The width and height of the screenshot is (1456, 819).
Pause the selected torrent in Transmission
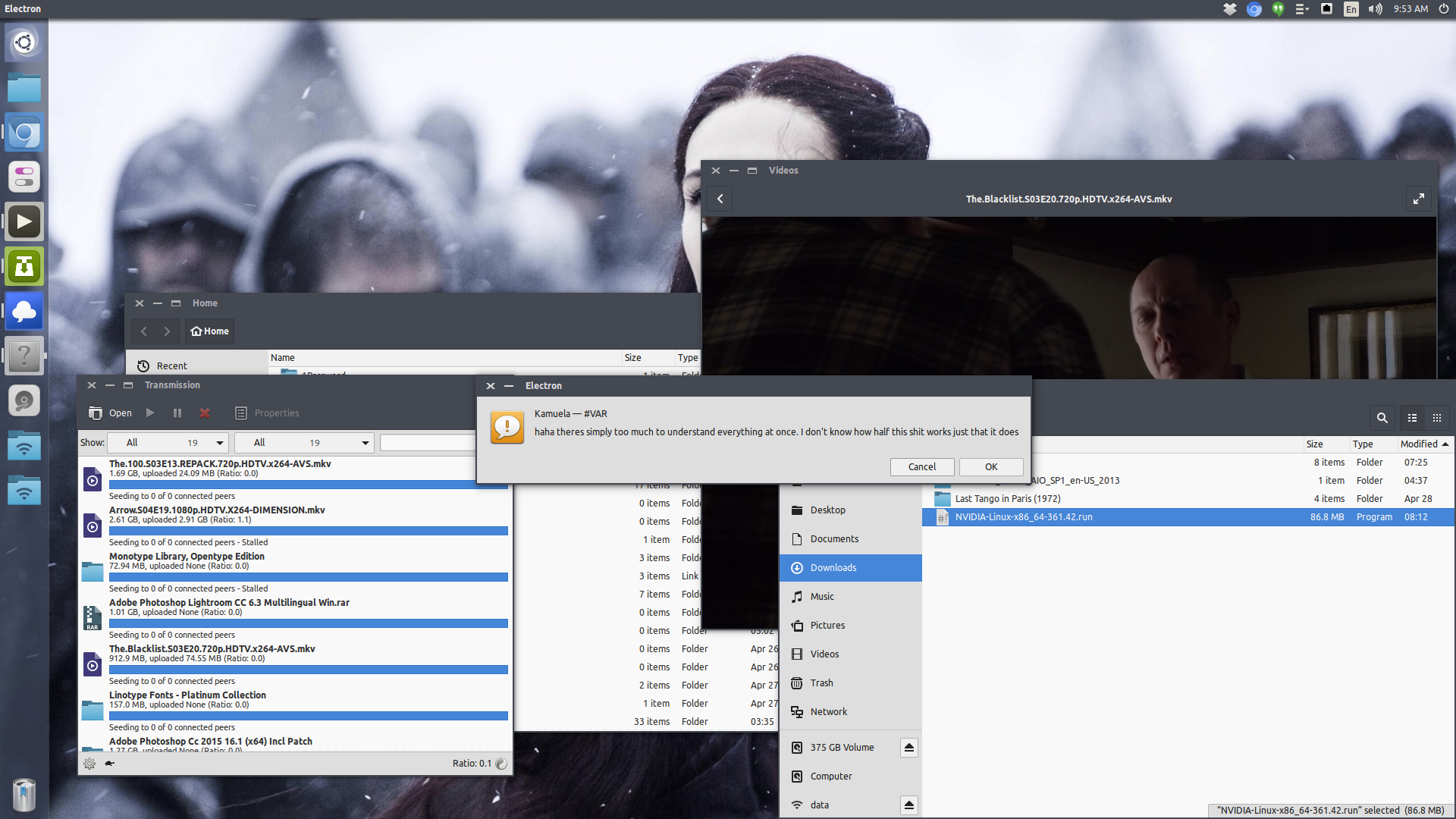[x=177, y=413]
